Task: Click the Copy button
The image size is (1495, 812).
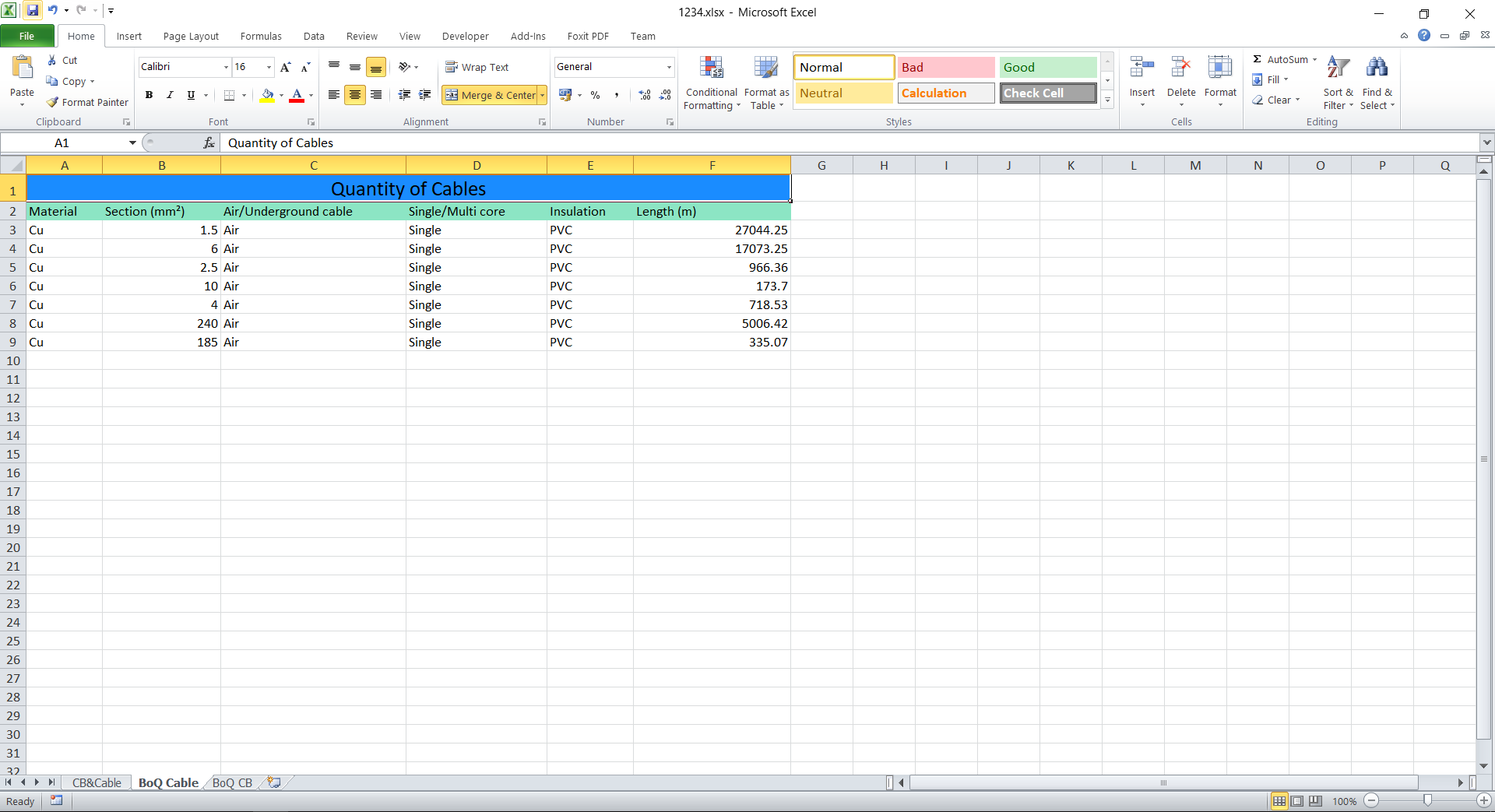Action: (66, 81)
